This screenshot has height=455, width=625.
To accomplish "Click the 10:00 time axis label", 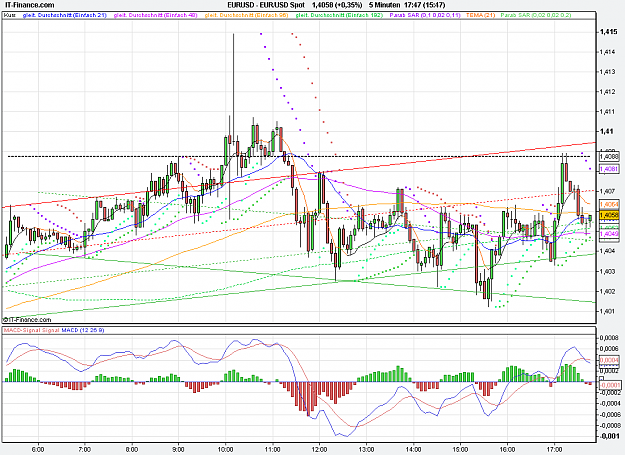I will pyautogui.click(x=225, y=449).
